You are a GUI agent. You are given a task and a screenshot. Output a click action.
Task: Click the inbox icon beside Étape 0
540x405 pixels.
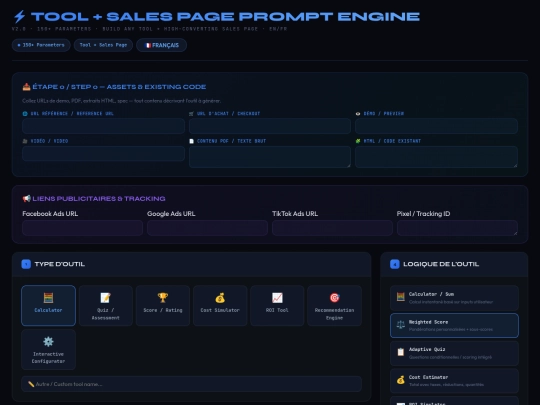point(27,87)
